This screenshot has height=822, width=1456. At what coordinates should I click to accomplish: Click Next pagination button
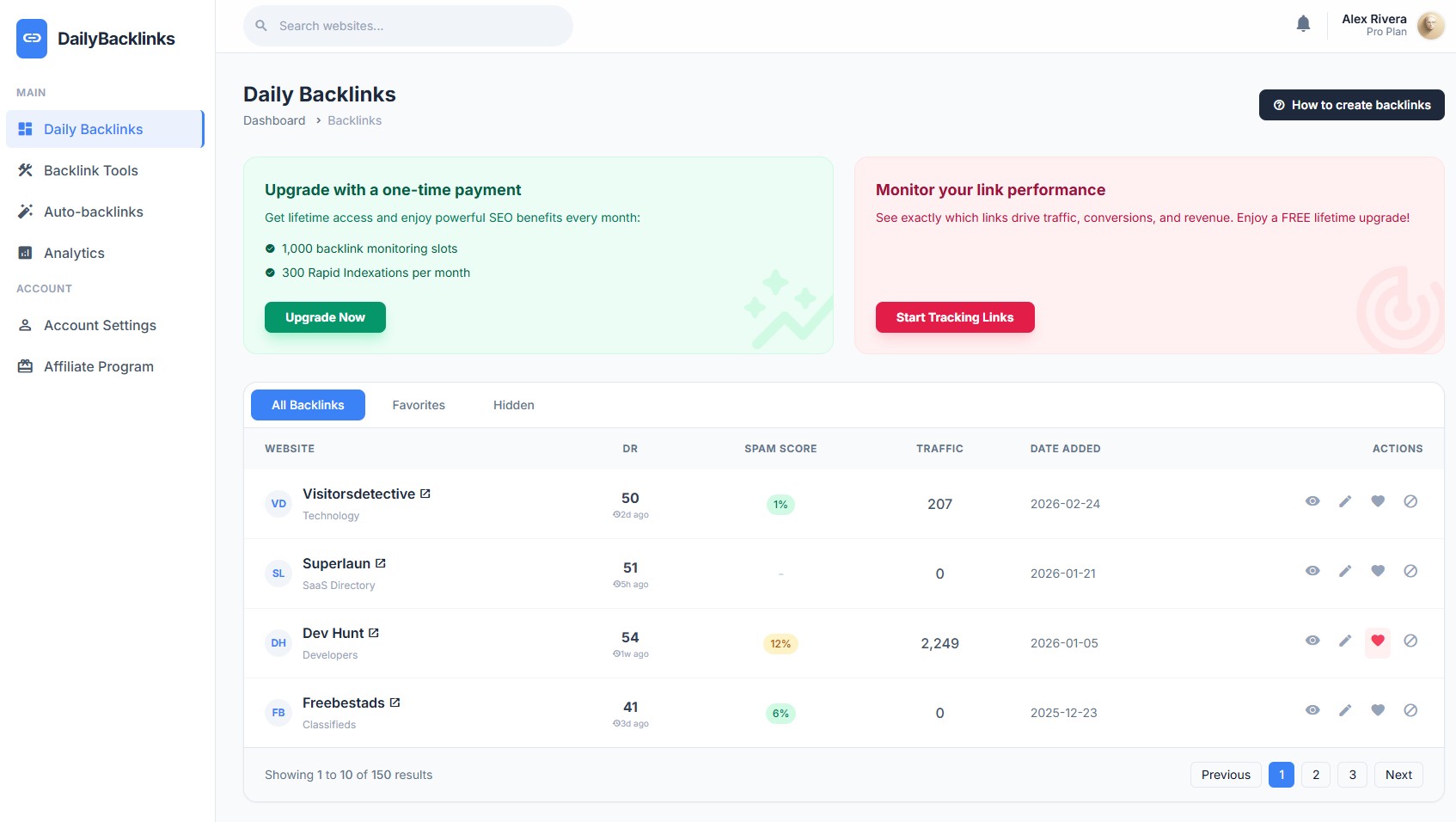click(1398, 775)
